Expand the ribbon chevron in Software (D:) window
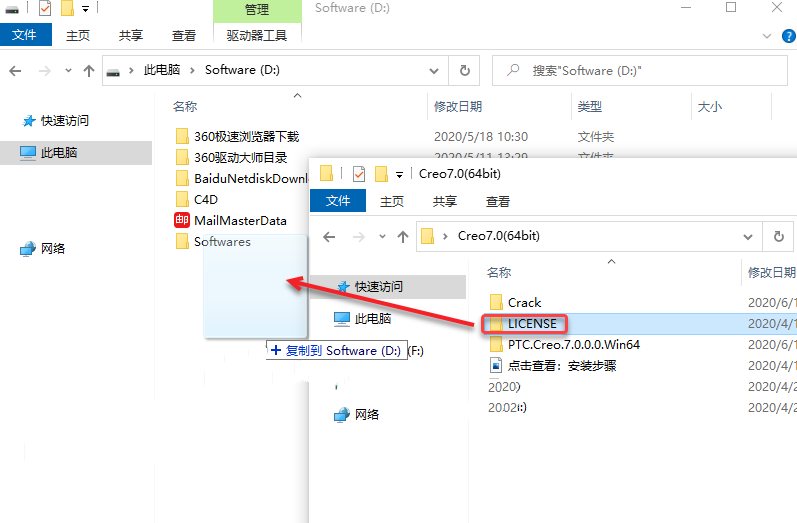The image size is (797, 523). coord(767,36)
